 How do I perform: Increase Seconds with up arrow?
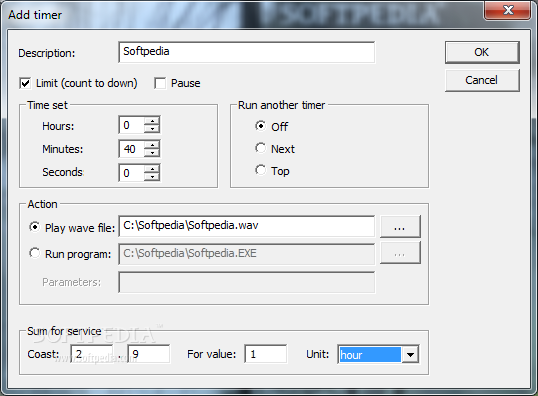[152, 168]
